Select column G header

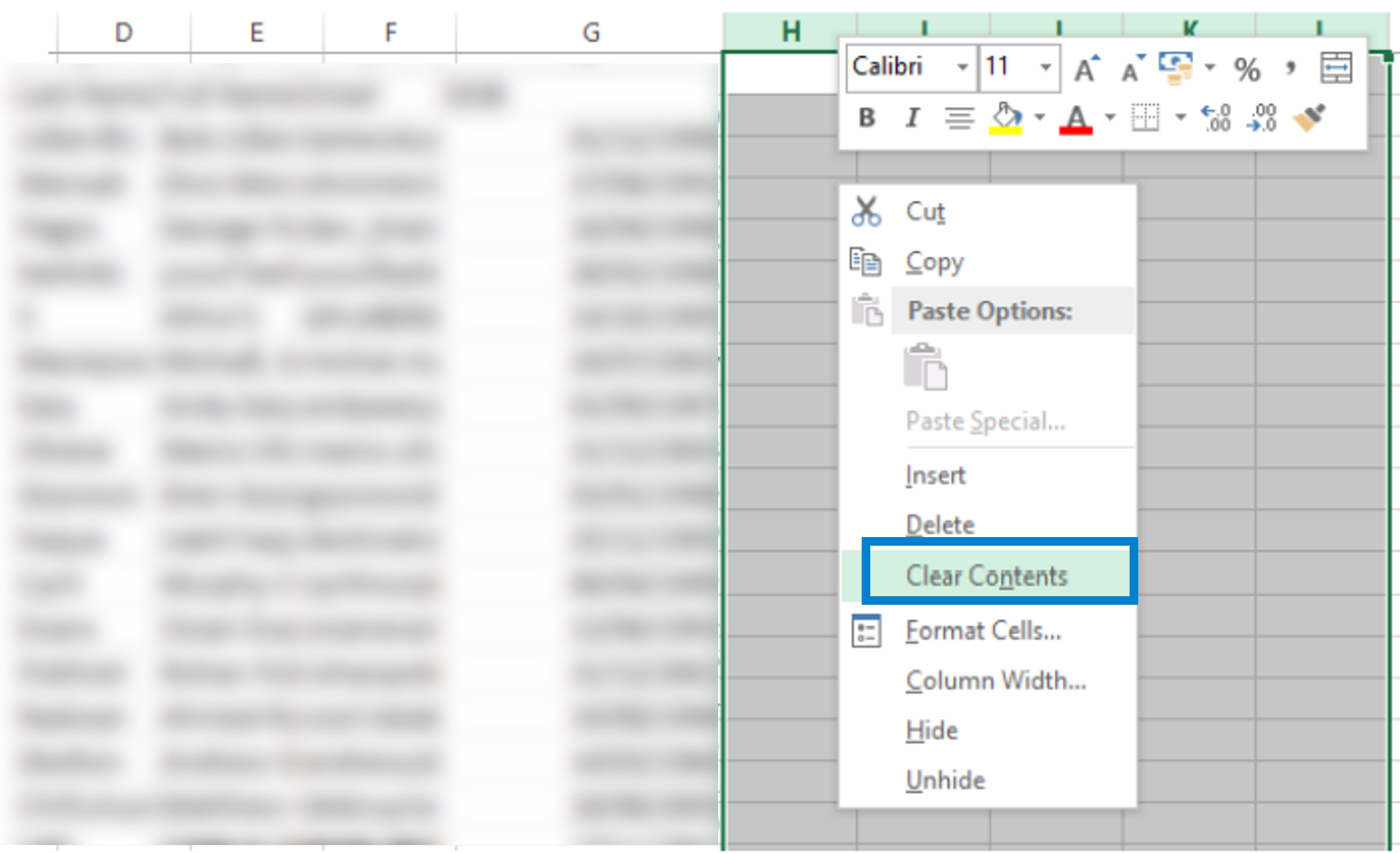point(590,32)
